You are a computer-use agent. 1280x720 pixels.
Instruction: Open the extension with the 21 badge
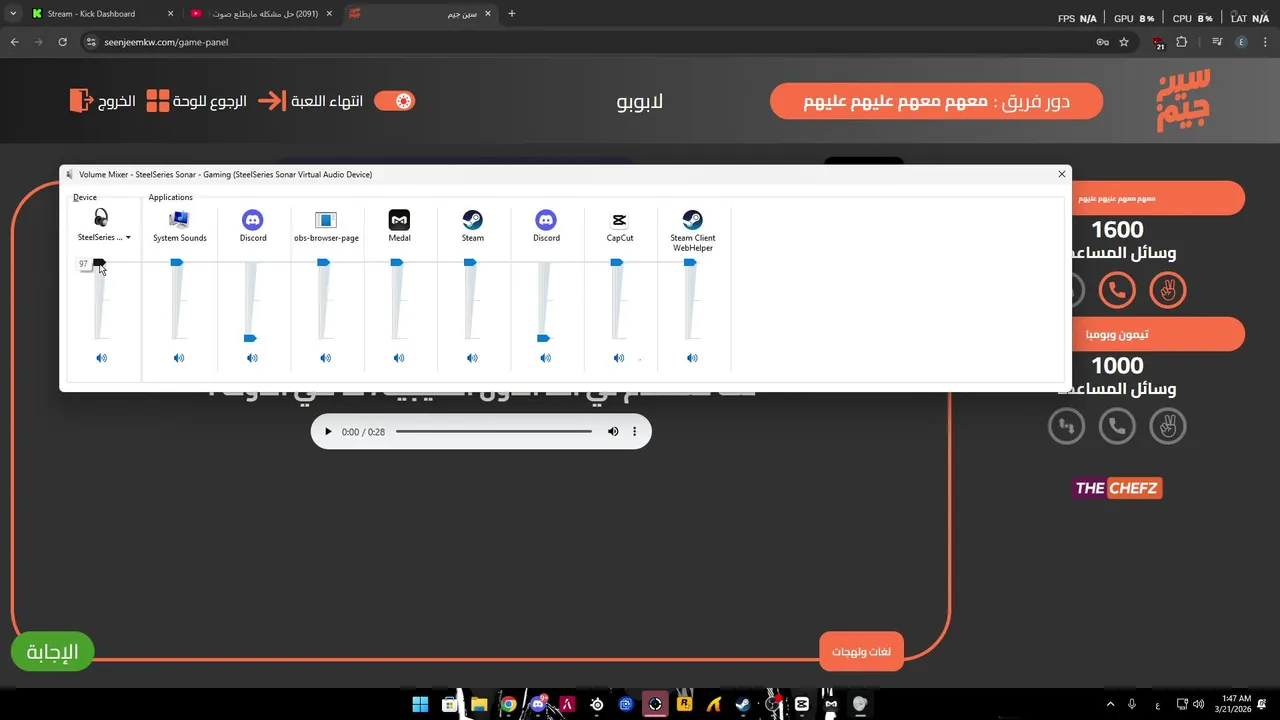(1159, 43)
